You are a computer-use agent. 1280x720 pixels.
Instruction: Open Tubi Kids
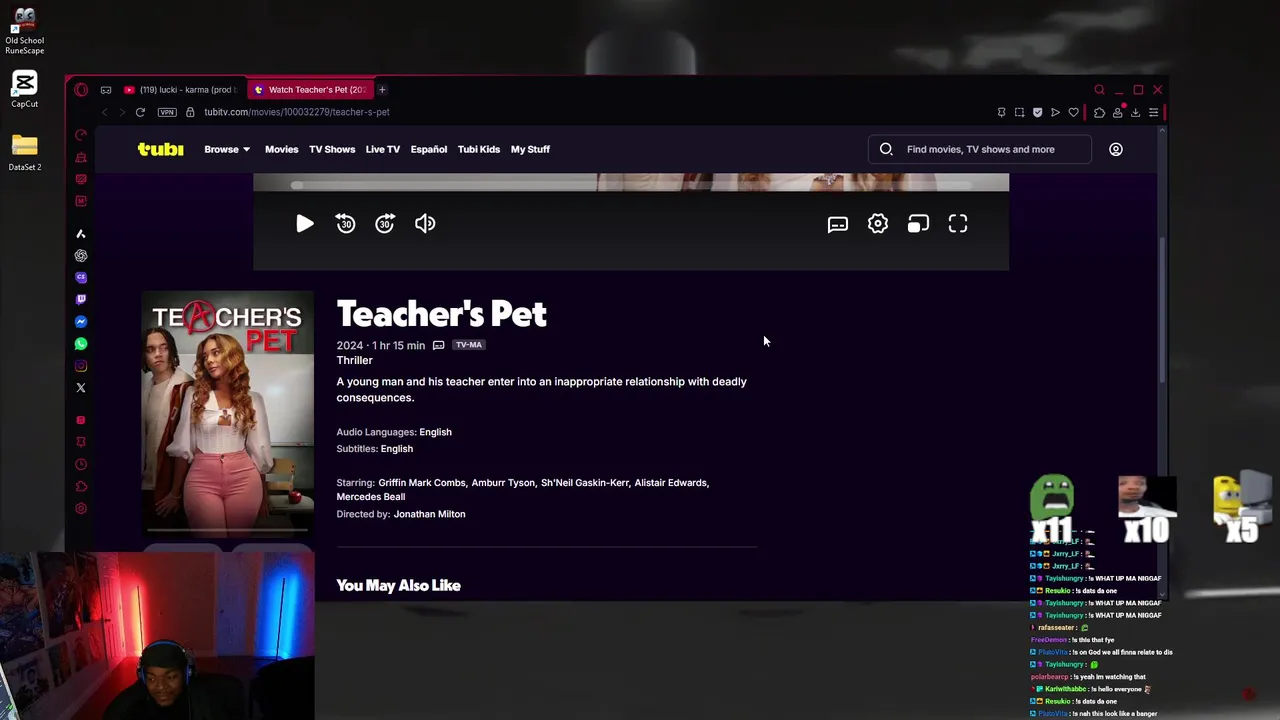point(478,149)
